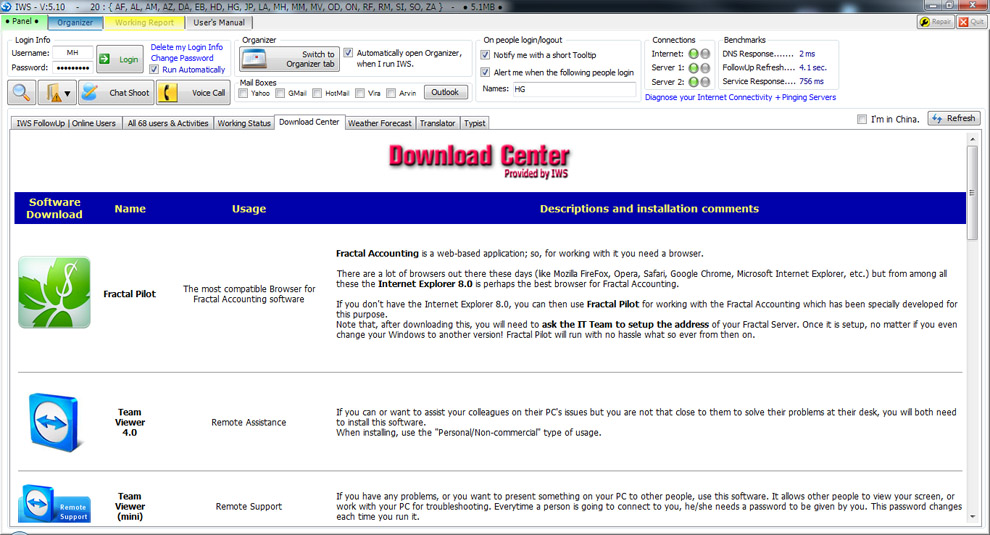
Task: Toggle Run Automatically checkbox
Action: (154, 69)
